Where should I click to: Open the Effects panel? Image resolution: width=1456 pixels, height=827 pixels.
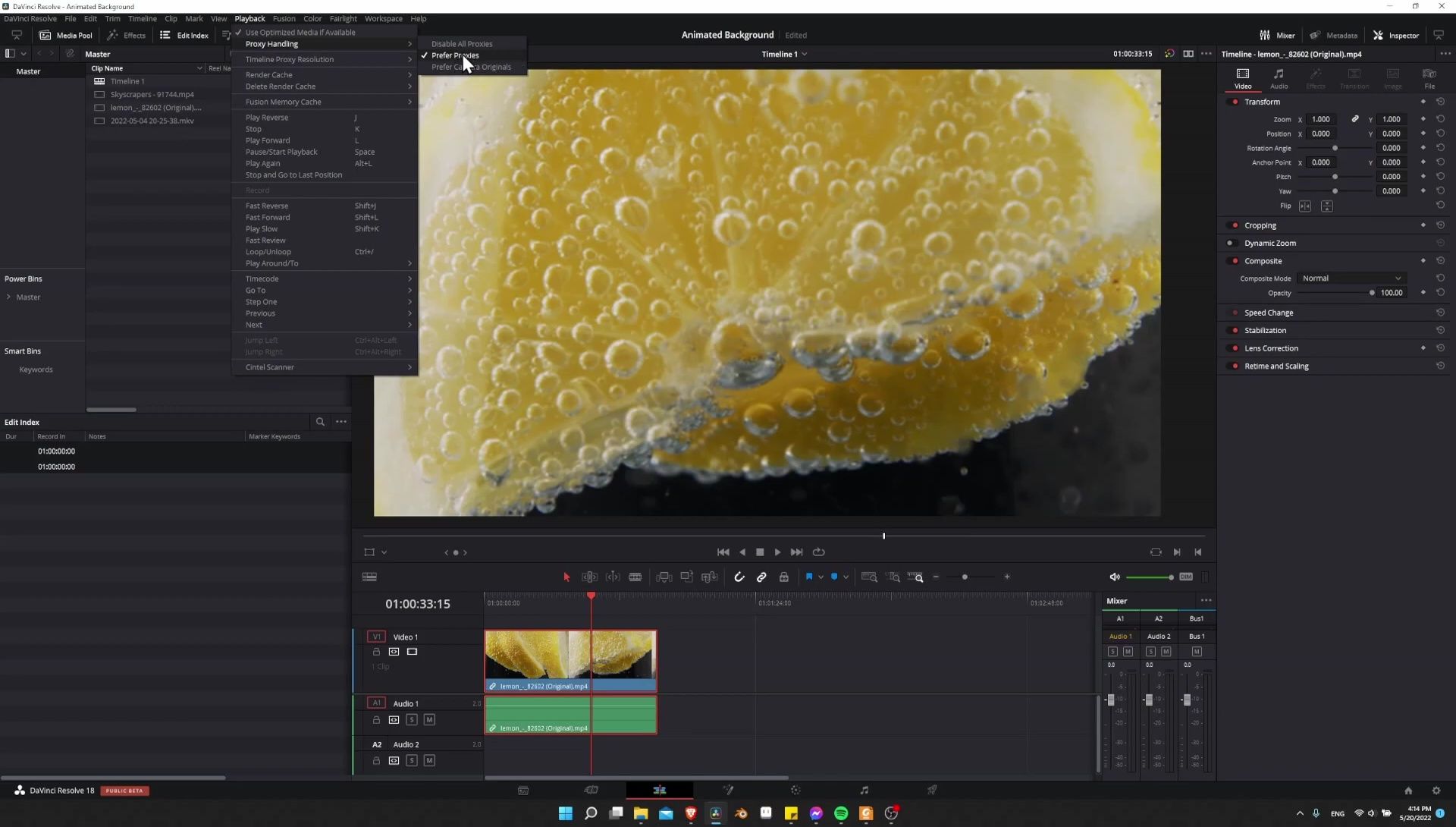tap(126, 35)
